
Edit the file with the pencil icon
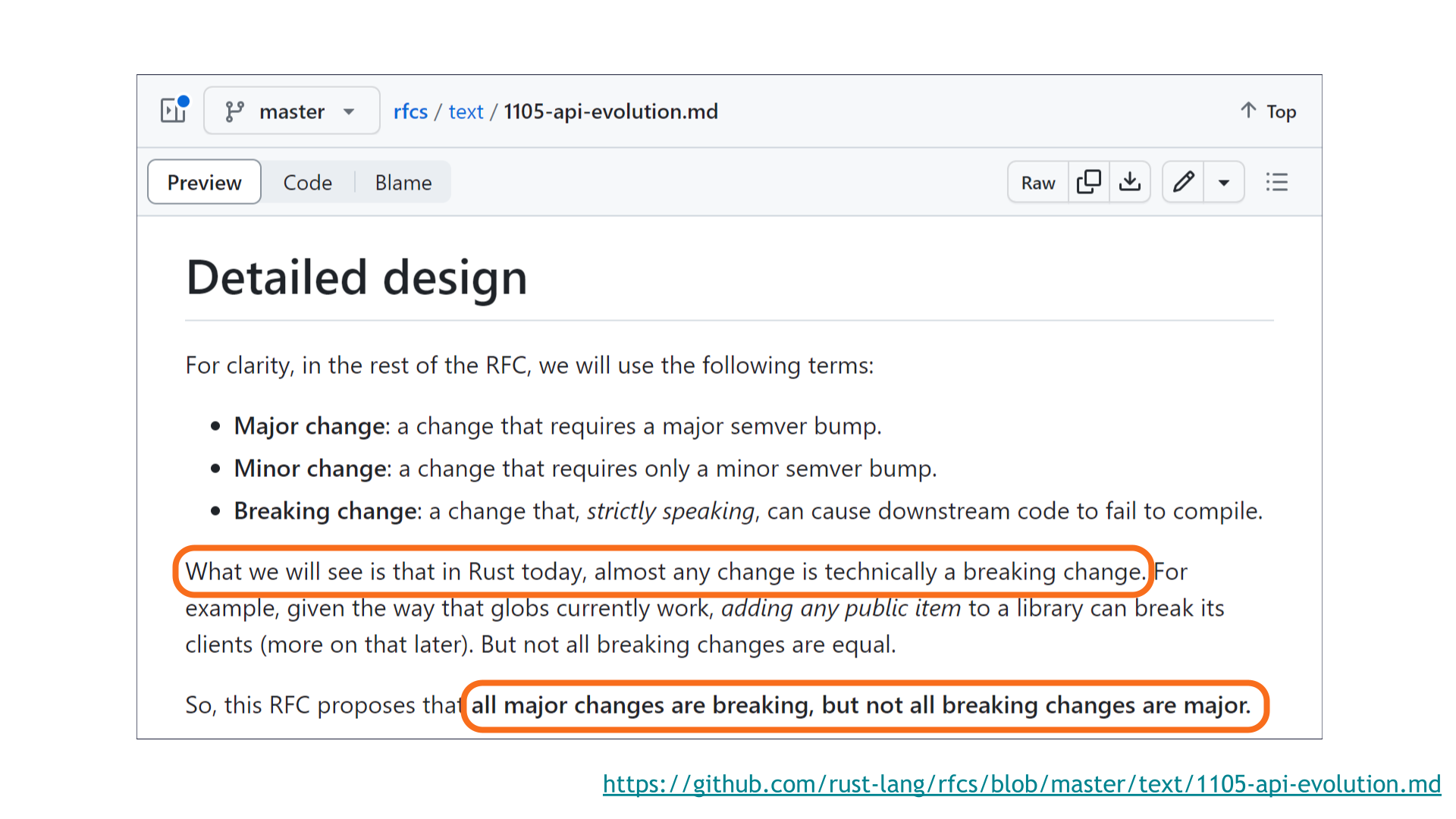tap(1183, 182)
